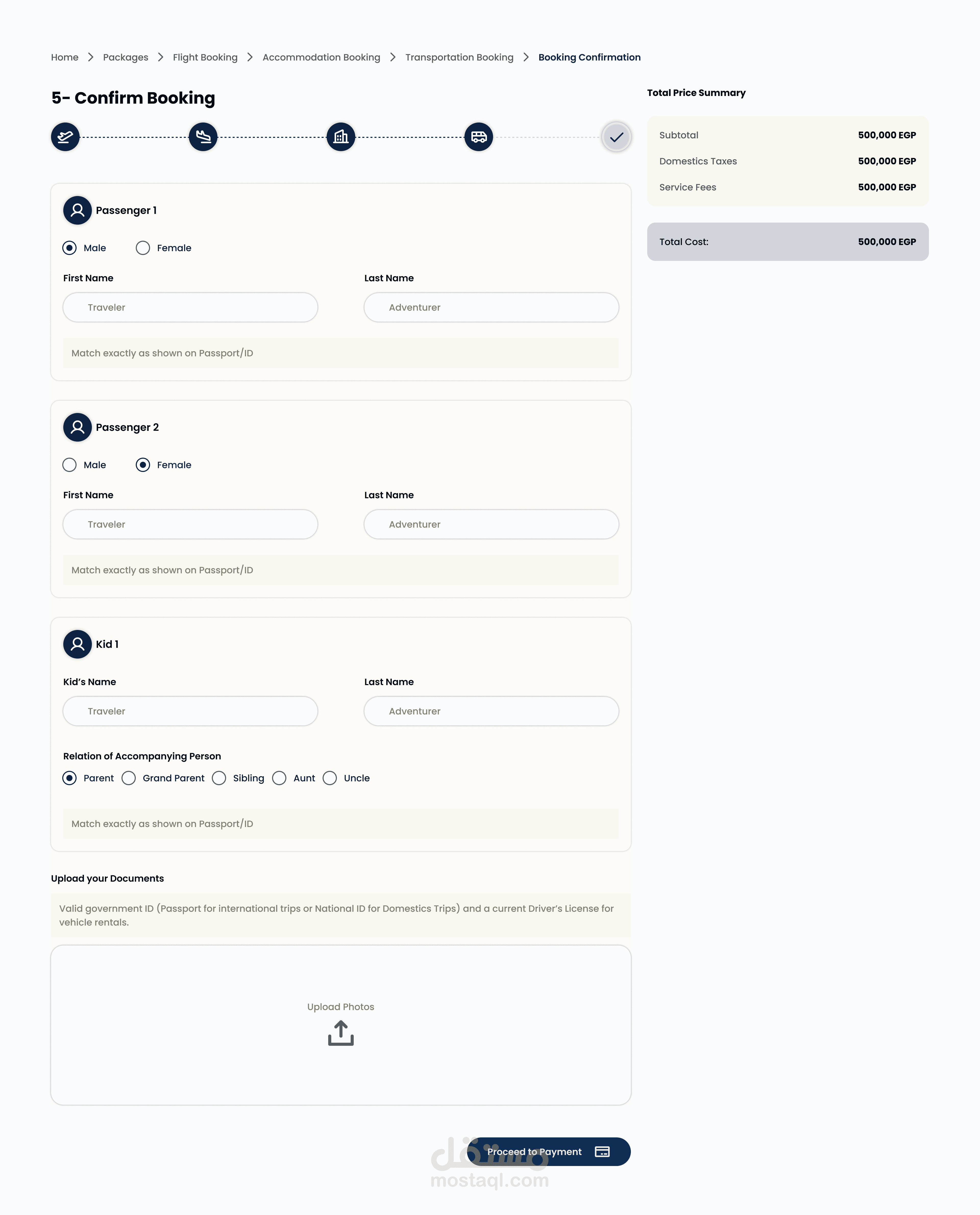Return to Home via breadcrumb
Viewport: 980px width, 1215px height.
click(x=64, y=57)
